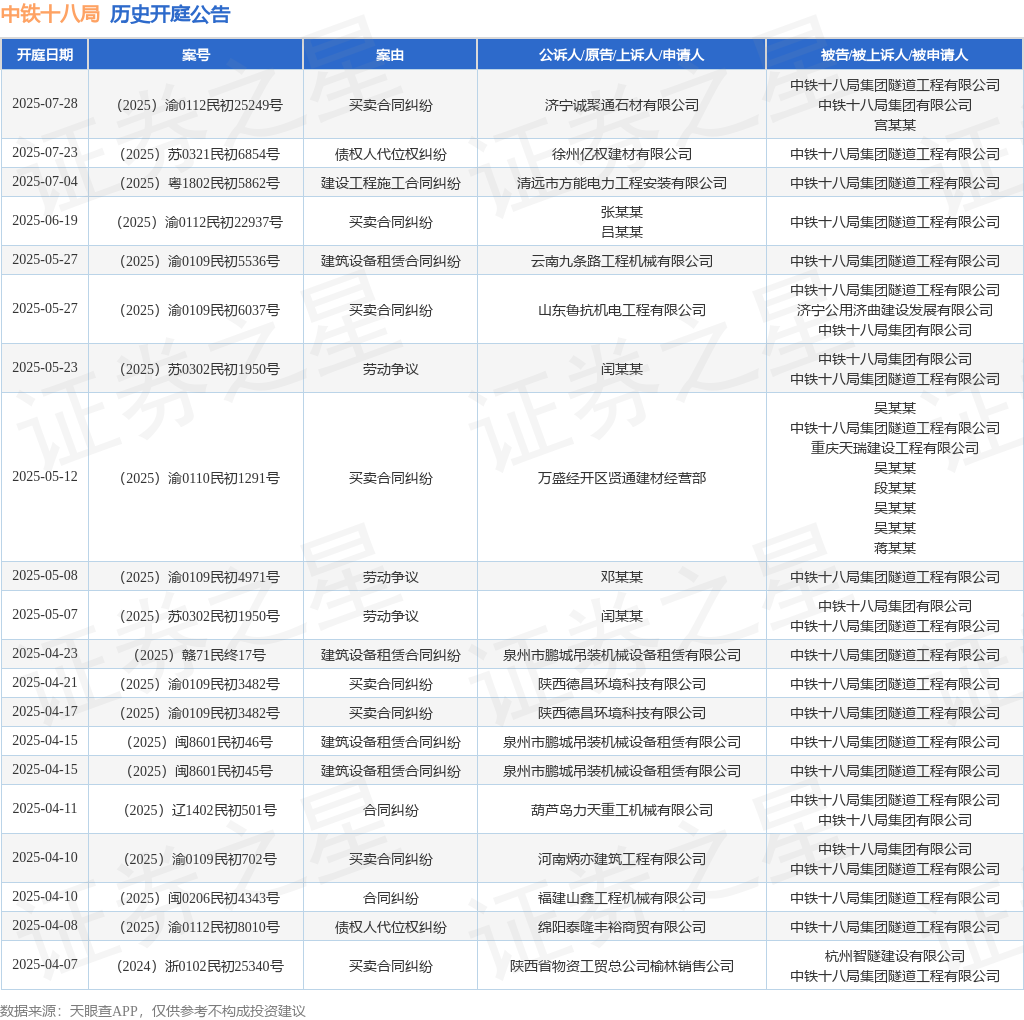Click plaintiff 邓某某

[x=621, y=577]
